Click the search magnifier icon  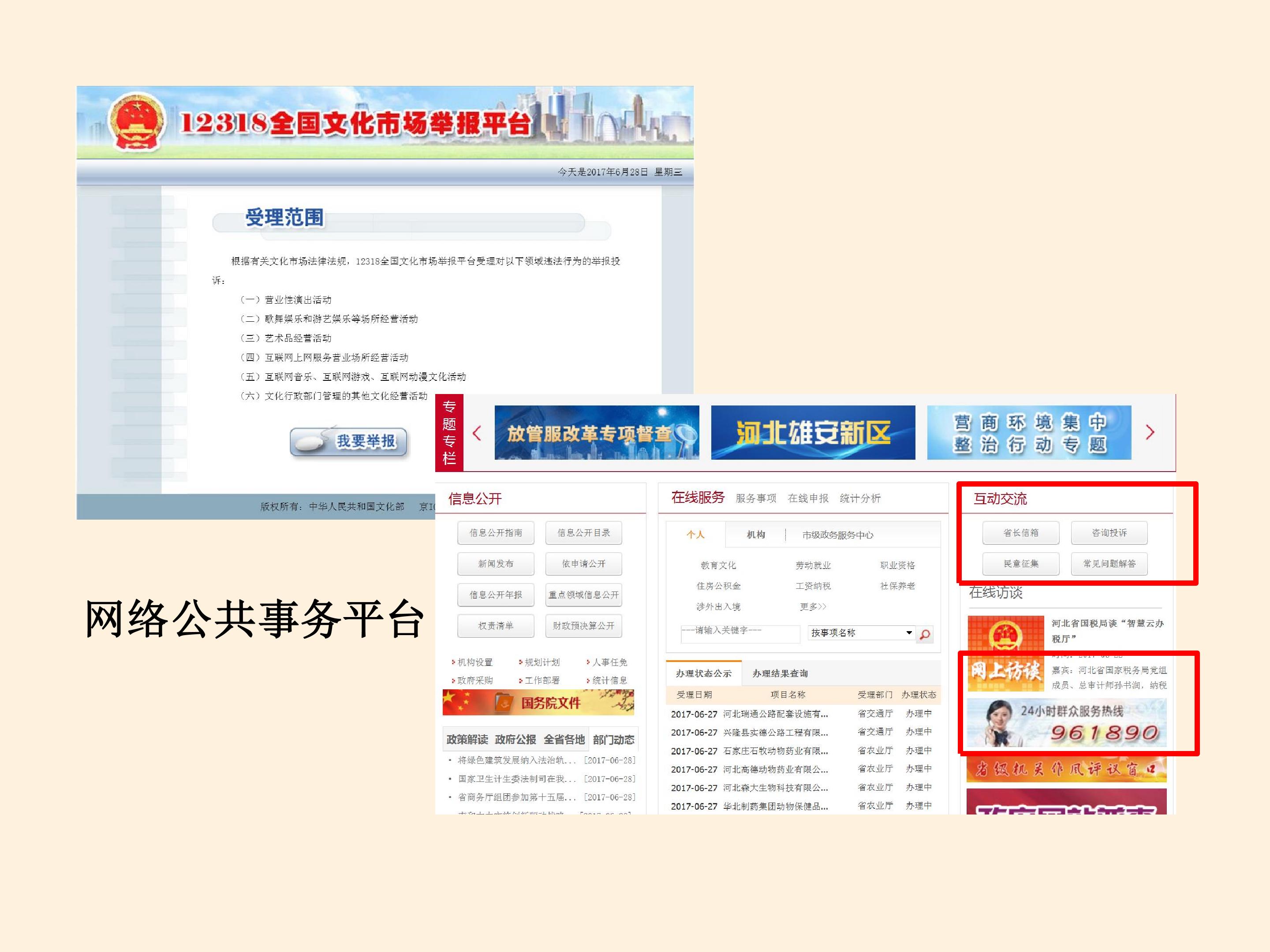[x=924, y=634]
